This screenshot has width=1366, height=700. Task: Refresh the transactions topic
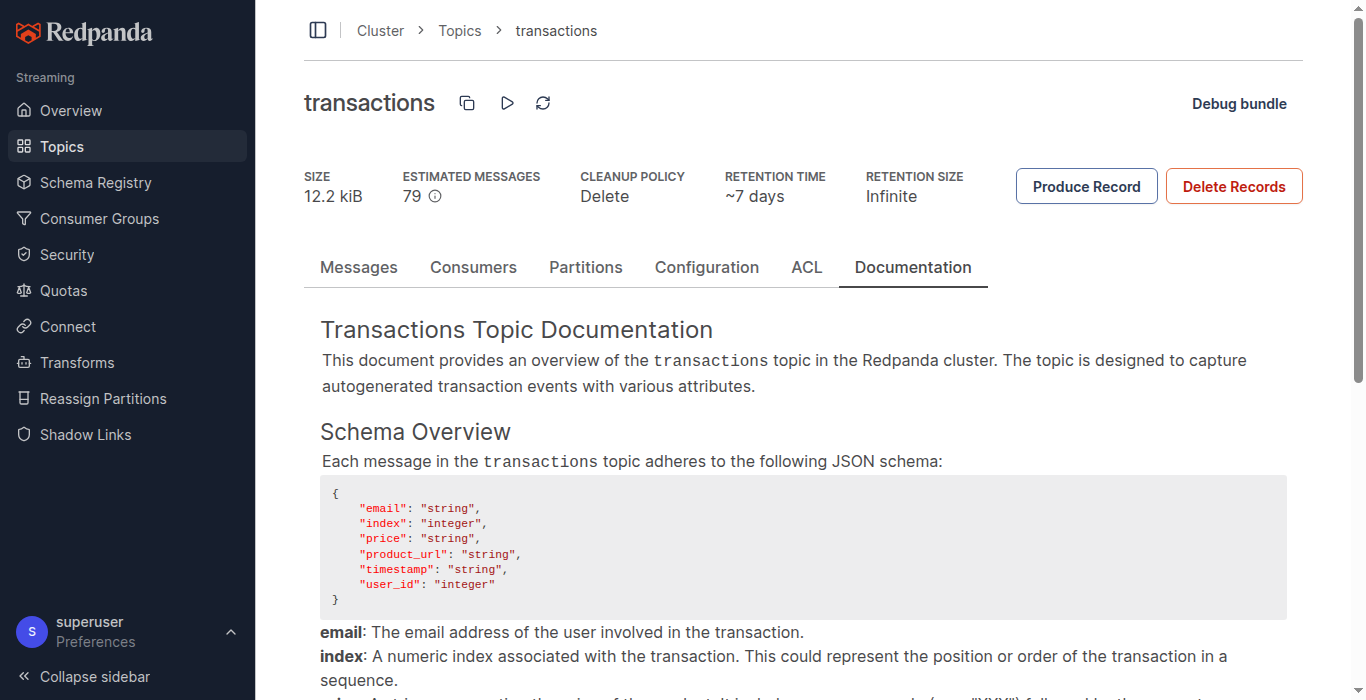click(x=543, y=103)
